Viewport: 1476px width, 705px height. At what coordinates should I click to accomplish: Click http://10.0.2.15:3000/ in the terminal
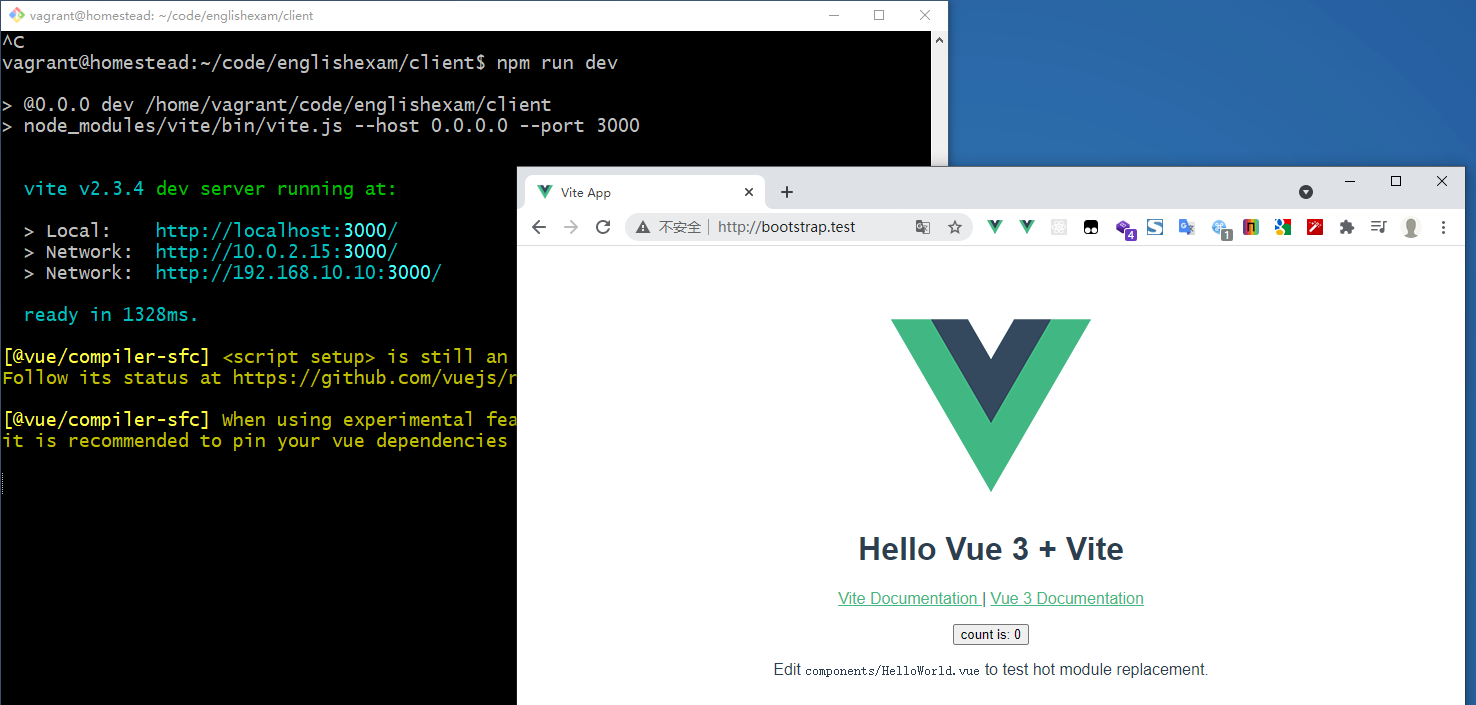276,251
